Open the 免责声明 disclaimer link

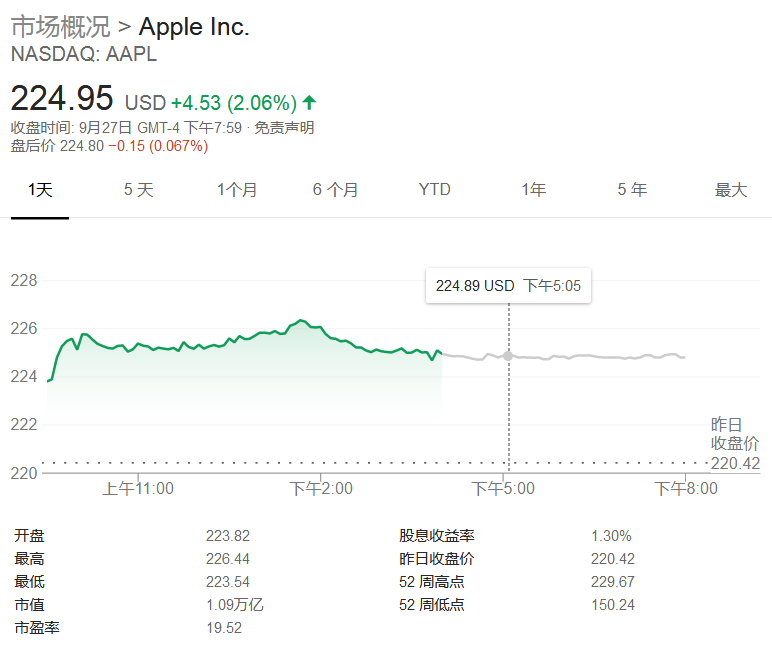284,127
